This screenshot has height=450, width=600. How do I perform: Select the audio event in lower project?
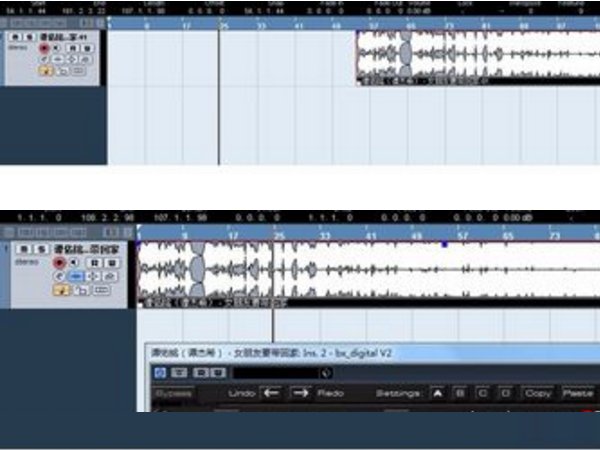click(368, 274)
